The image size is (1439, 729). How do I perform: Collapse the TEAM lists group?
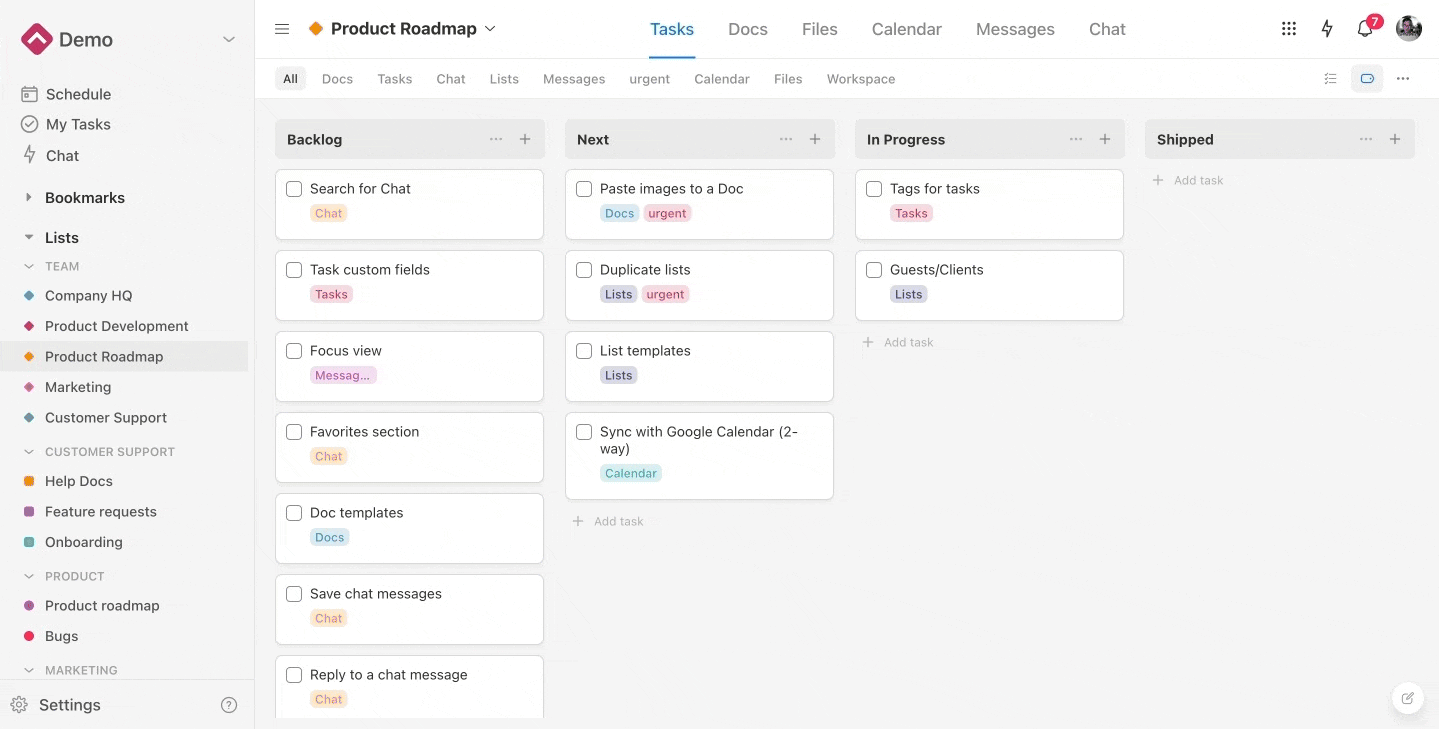[x=30, y=266]
